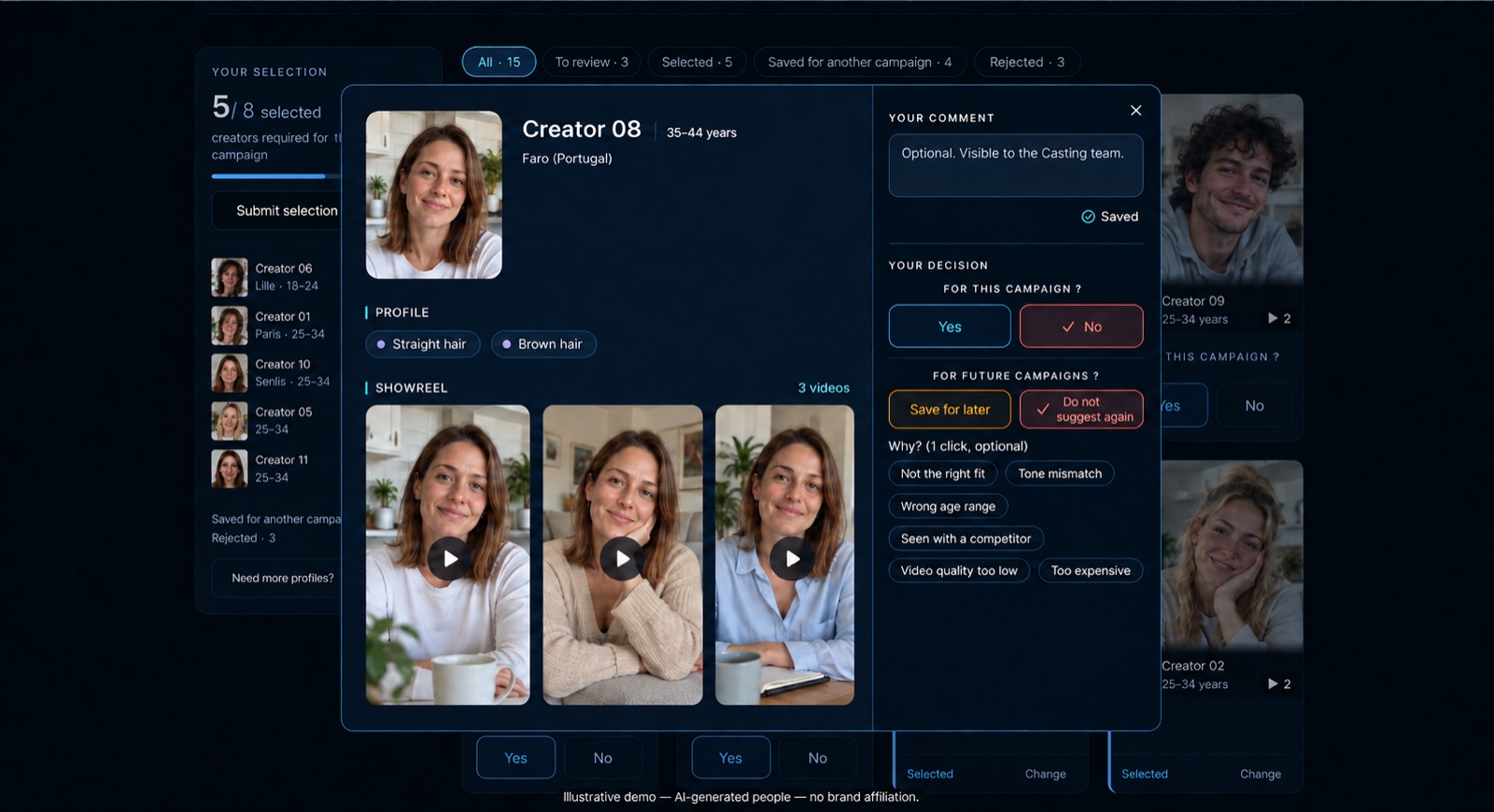Click the Submit selection button
The width and height of the screenshot is (1494, 812).
tap(277, 211)
